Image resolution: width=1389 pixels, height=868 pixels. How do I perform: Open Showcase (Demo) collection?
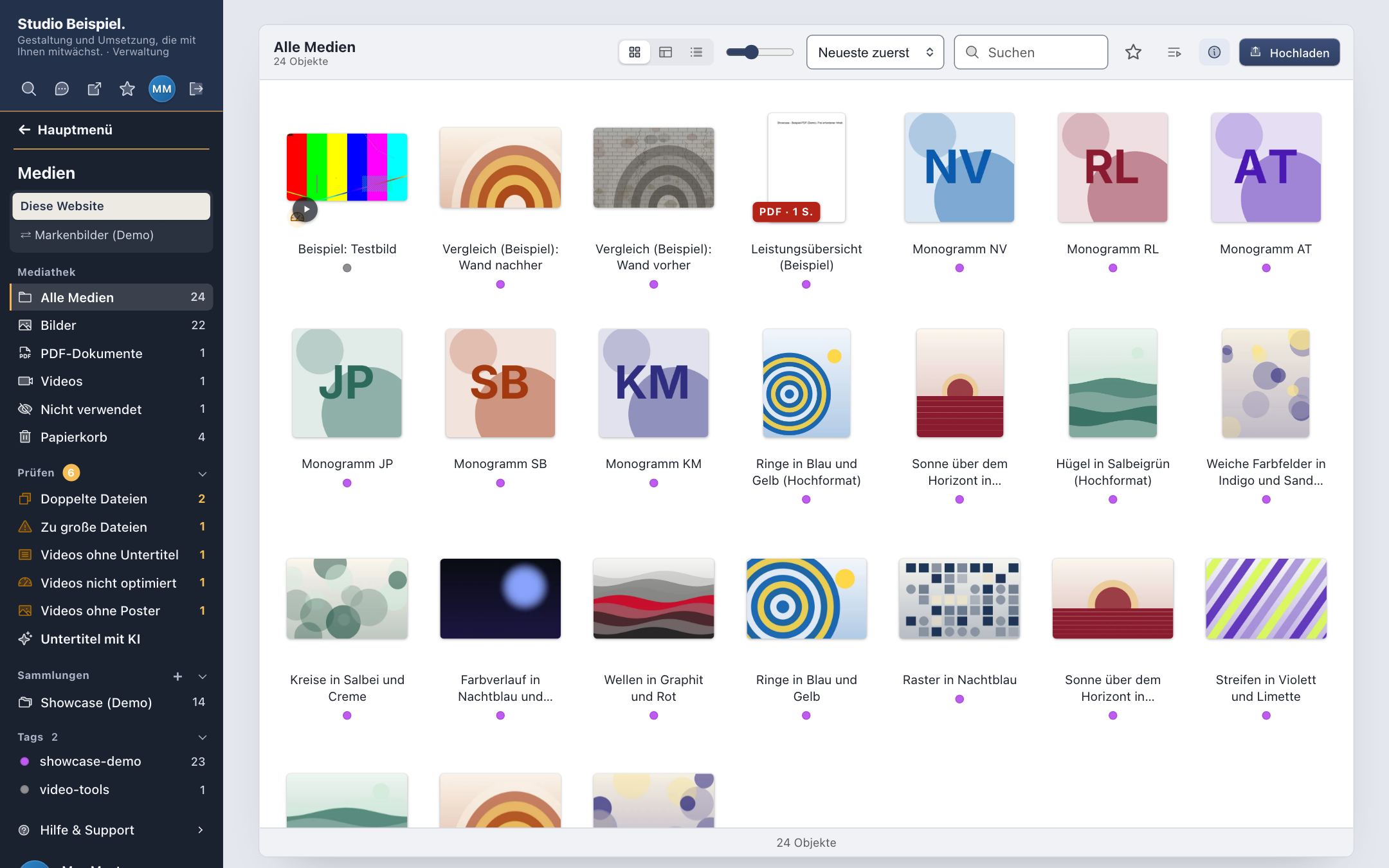click(111, 703)
